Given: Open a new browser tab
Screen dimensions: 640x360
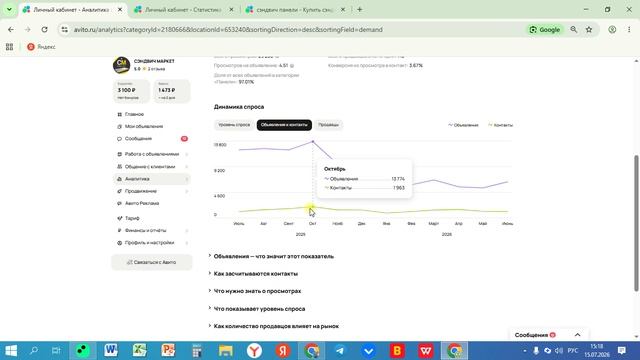Looking at the screenshot, I should (x=360, y=9).
